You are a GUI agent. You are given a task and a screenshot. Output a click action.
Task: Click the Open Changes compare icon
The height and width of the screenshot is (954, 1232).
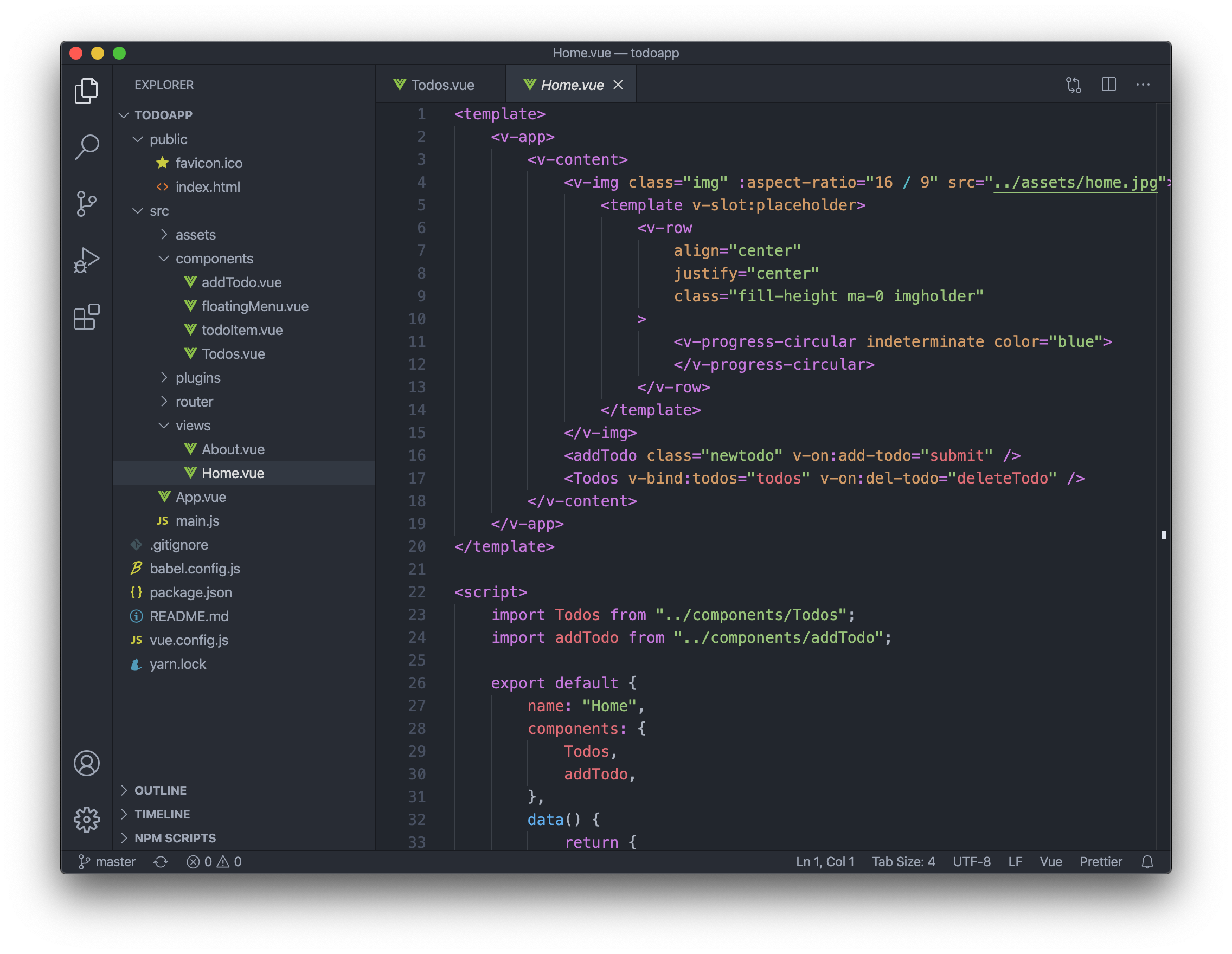pyautogui.click(x=1074, y=85)
